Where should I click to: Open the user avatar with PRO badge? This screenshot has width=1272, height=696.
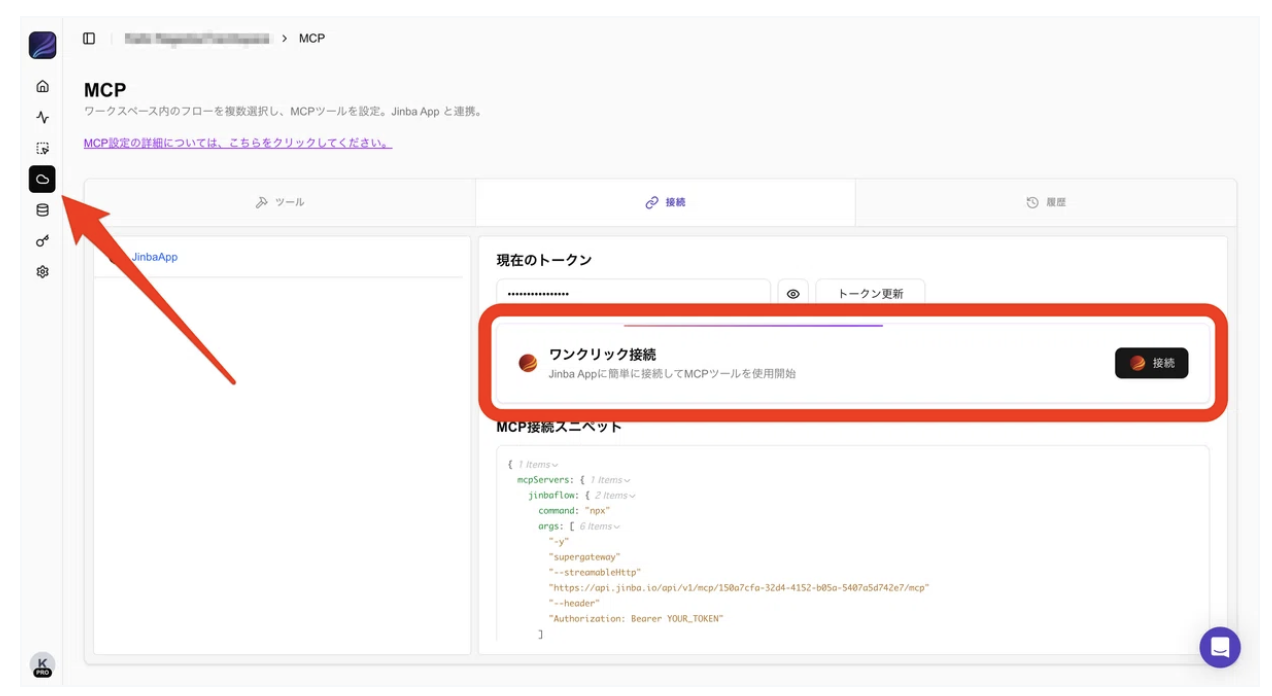tap(42, 665)
